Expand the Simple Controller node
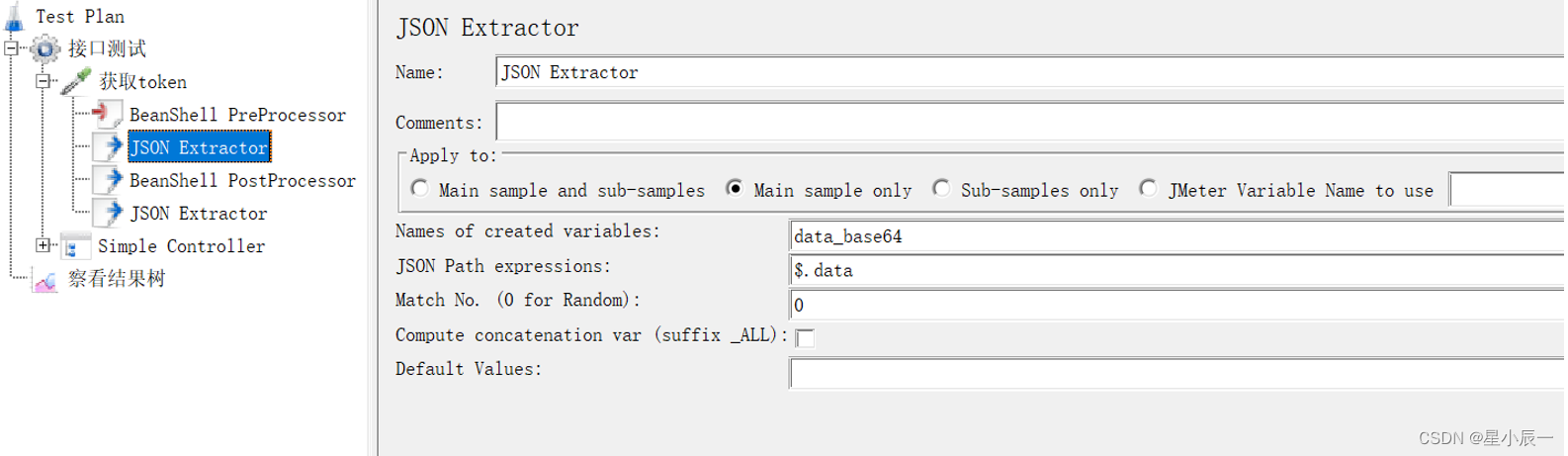The height and width of the screenshot is (456, 1568). pos(44,245)
